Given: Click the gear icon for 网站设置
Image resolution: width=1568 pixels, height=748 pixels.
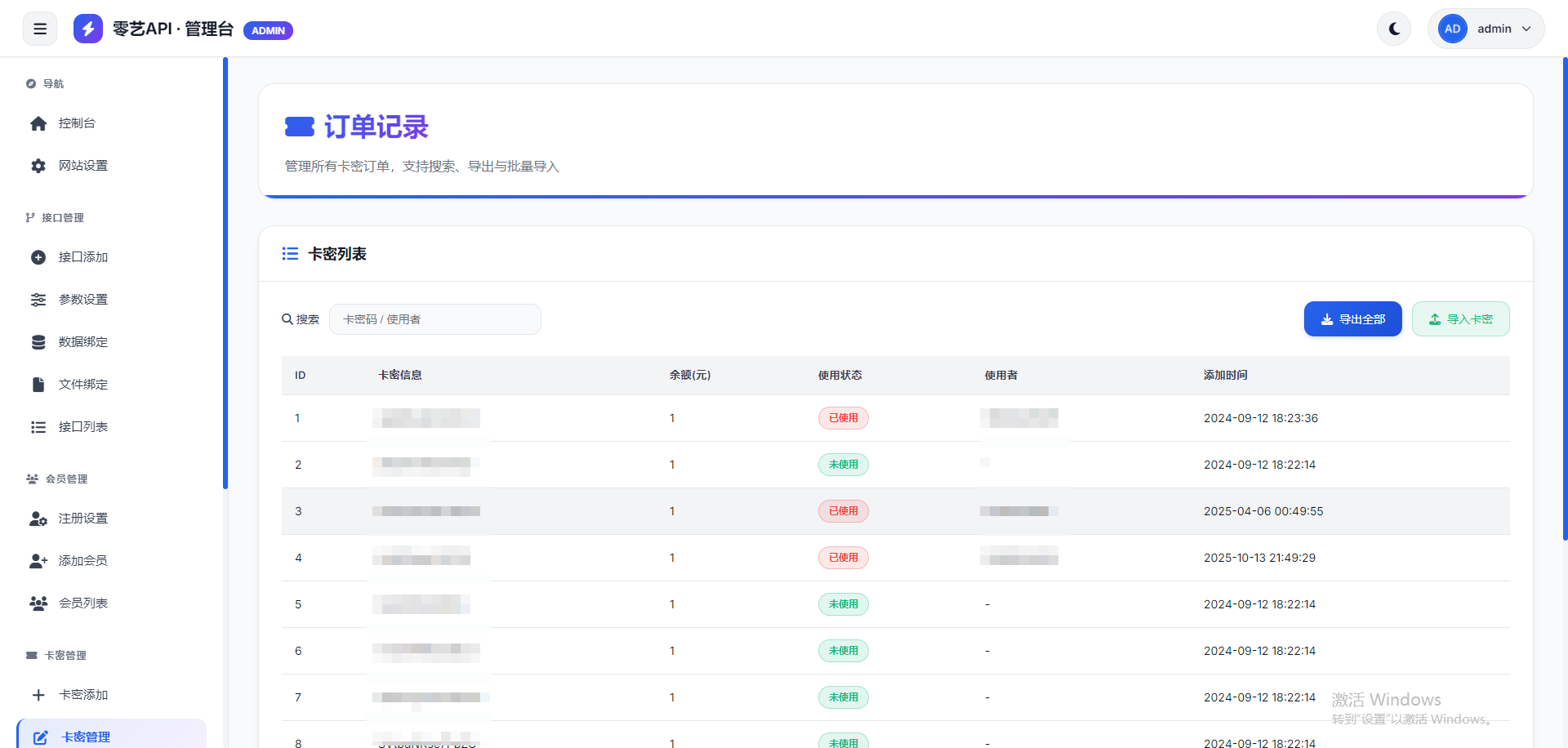Looking at the screenshot, I should click(x=38, y=166).
